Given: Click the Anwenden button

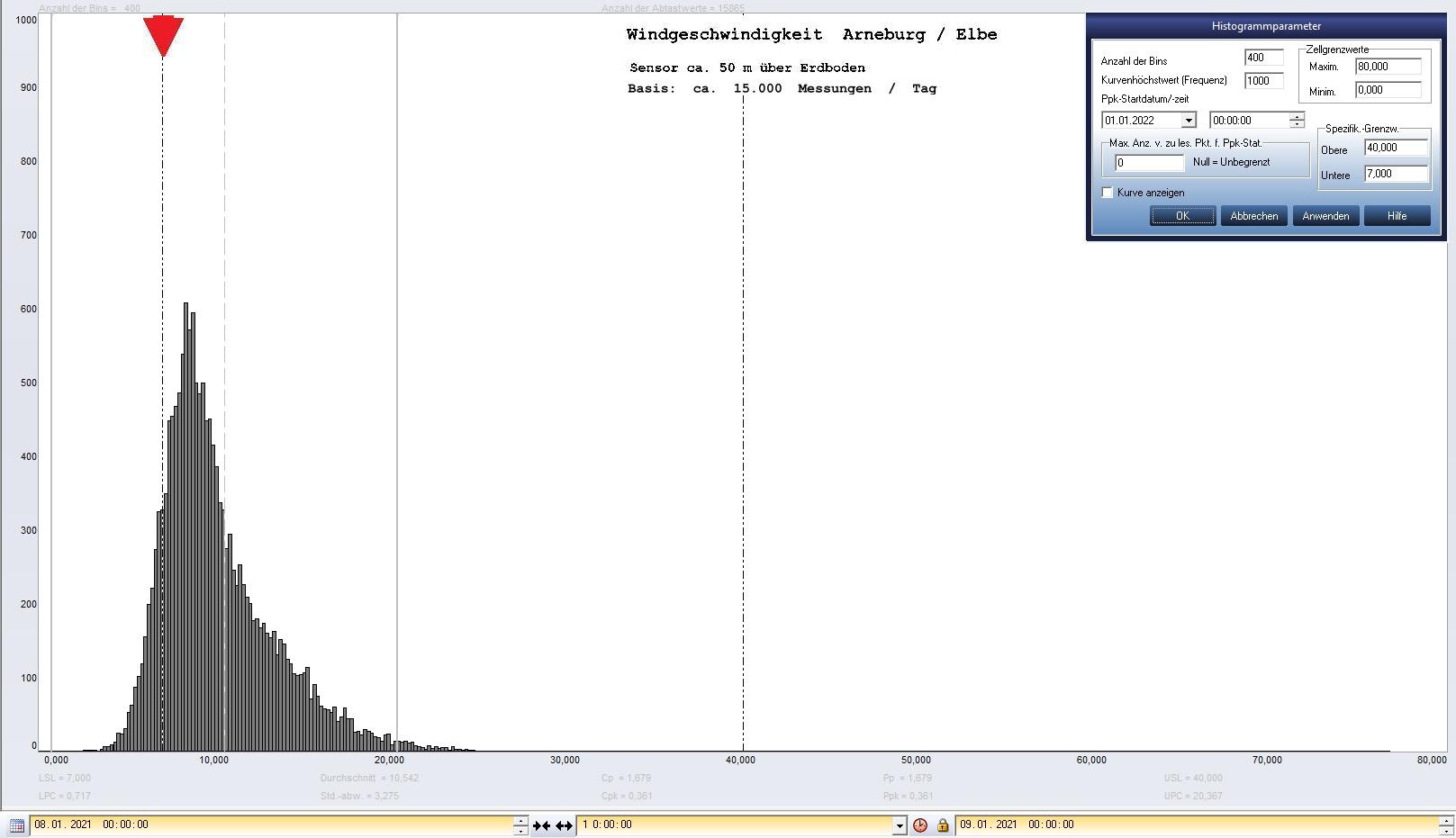Looking at the screenshot, I should coord(1325,216).
